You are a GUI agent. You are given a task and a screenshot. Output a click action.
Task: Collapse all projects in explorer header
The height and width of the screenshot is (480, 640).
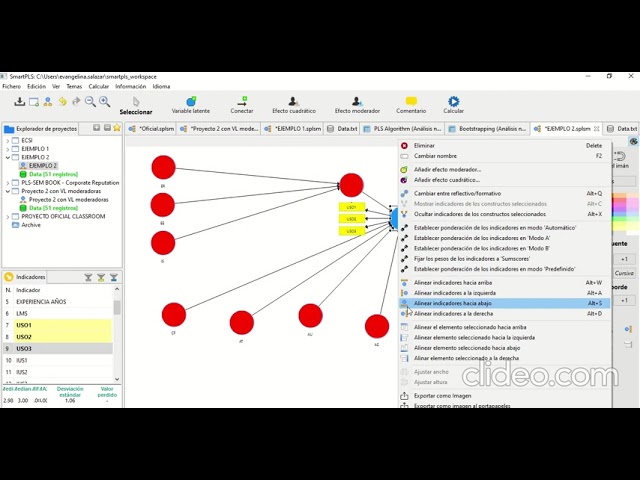click(x=107, y=128)
